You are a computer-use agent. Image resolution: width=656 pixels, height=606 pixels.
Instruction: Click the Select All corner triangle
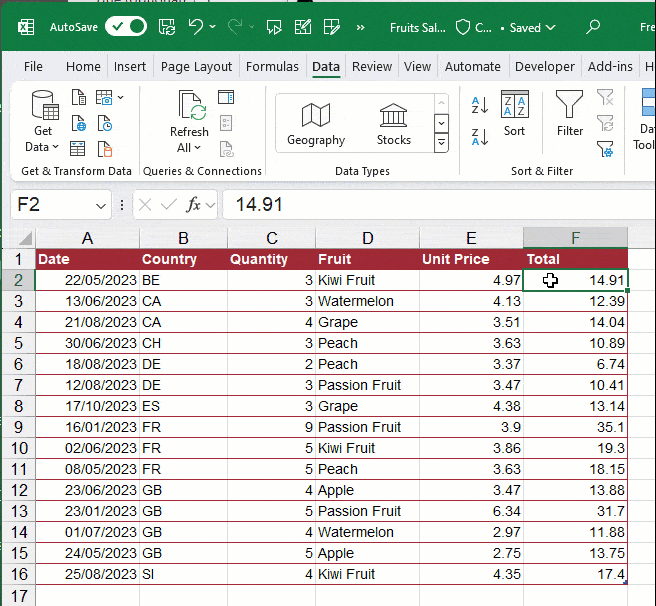pos(26,238)
